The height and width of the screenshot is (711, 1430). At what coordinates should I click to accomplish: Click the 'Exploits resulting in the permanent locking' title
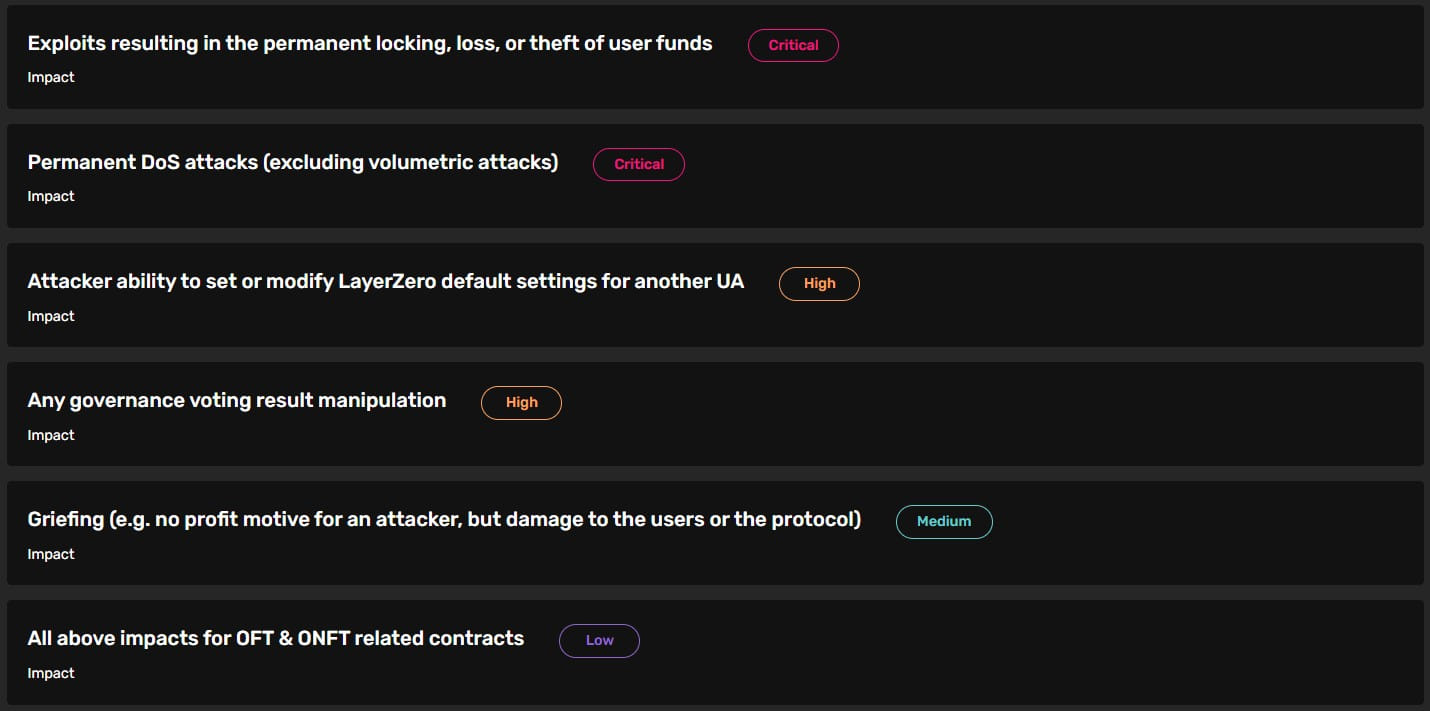click(370, 44)
